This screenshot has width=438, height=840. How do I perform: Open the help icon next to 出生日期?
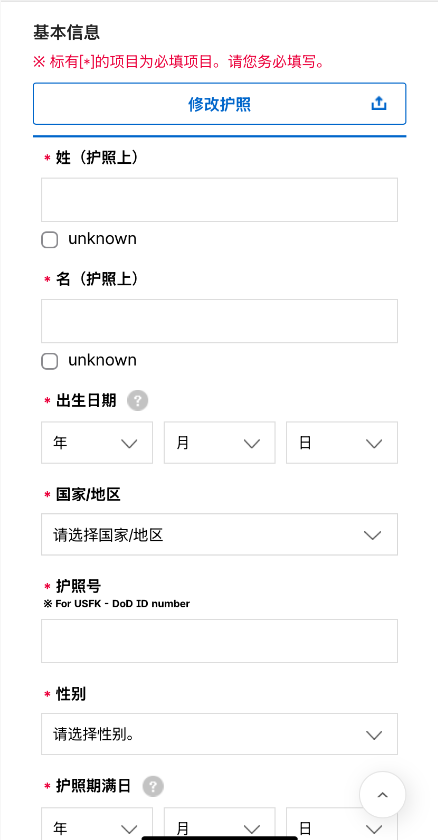pos(138,400)
